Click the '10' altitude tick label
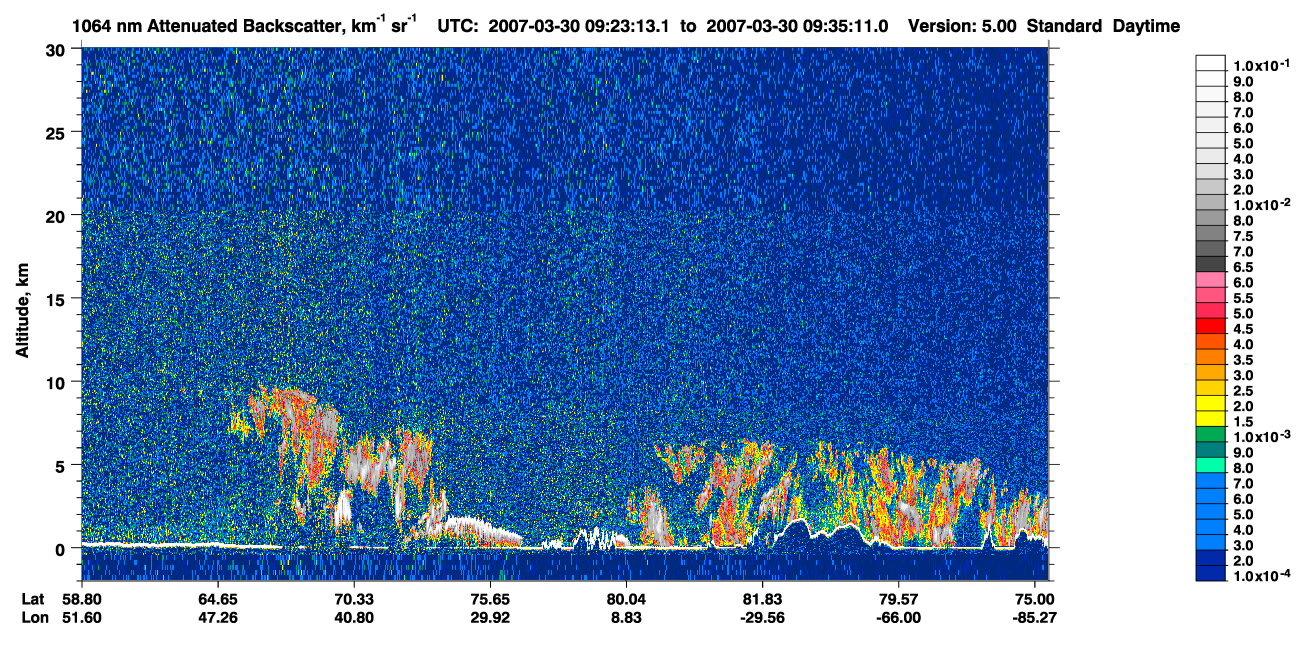This screenshot has width=1300, height=667. click(58, 381)
